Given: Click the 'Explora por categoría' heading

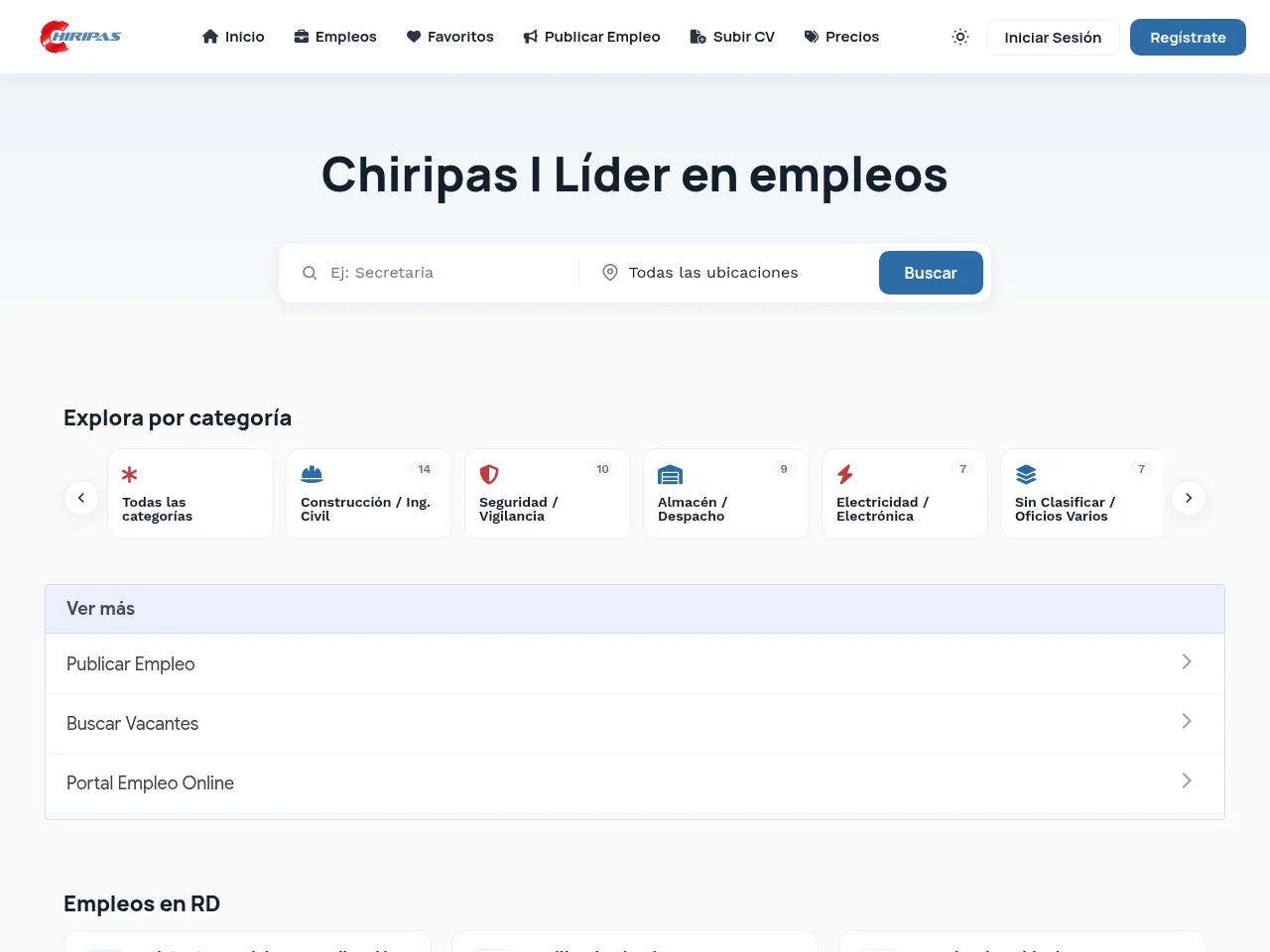Looking at the screenshot, I should tap(178, 417).
